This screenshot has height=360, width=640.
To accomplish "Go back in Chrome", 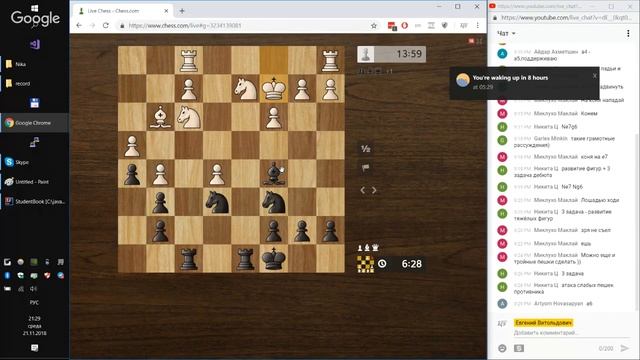I will tap(79, 25).
